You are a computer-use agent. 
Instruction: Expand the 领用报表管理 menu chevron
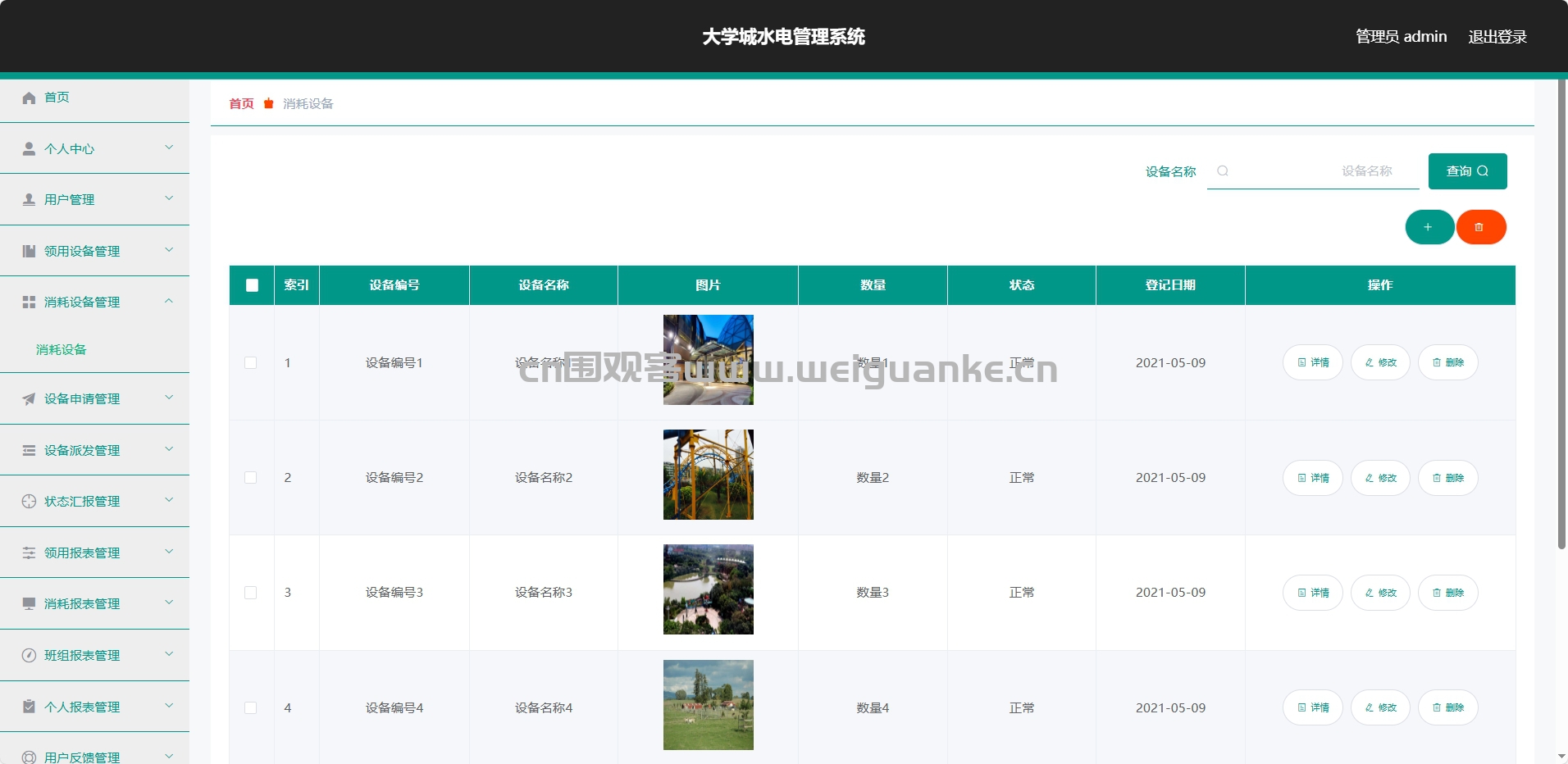point(169,552)
